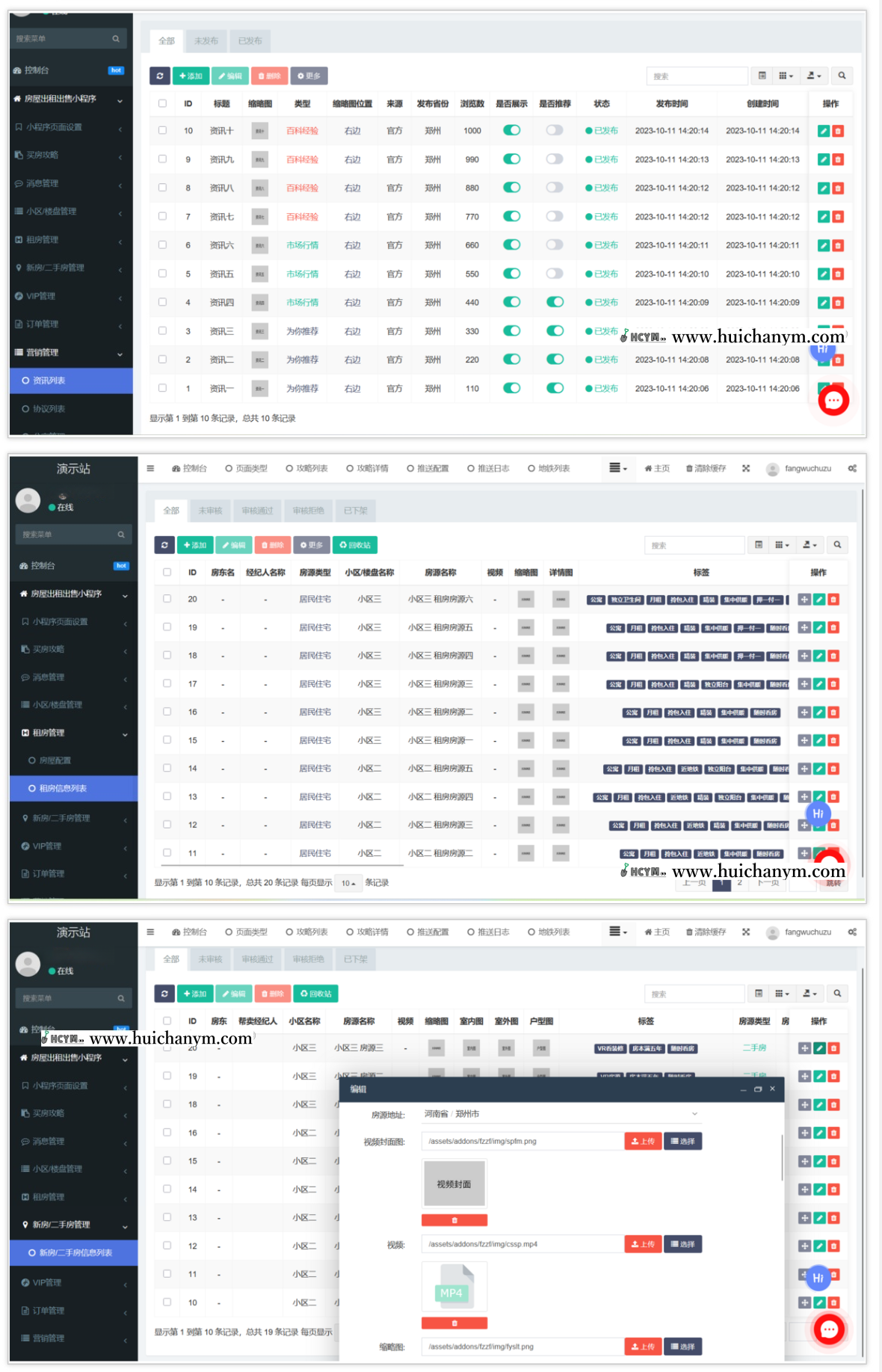Viewport: 882px width, 1372px height.
Task: Switch to the 审核拒绝 tab in rental list
Action: (308, 511)
